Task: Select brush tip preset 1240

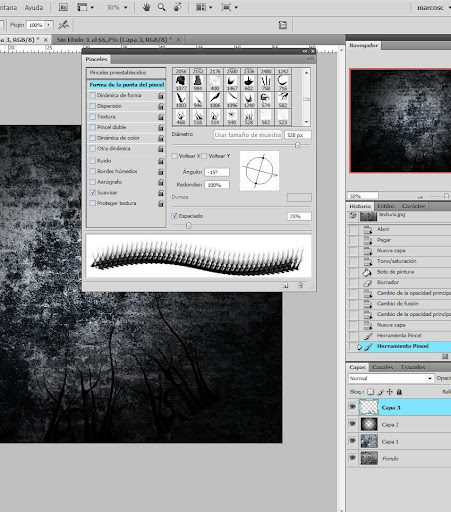Action: pyautogui.click(x=249, y=99)
